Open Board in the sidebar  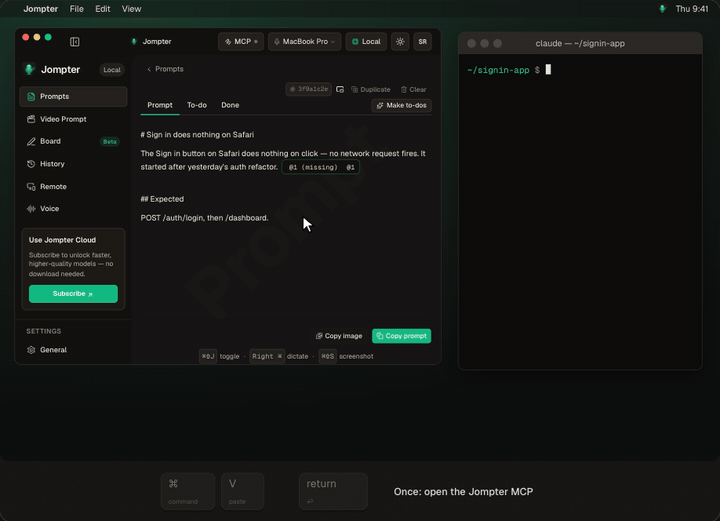coord(73,141)
